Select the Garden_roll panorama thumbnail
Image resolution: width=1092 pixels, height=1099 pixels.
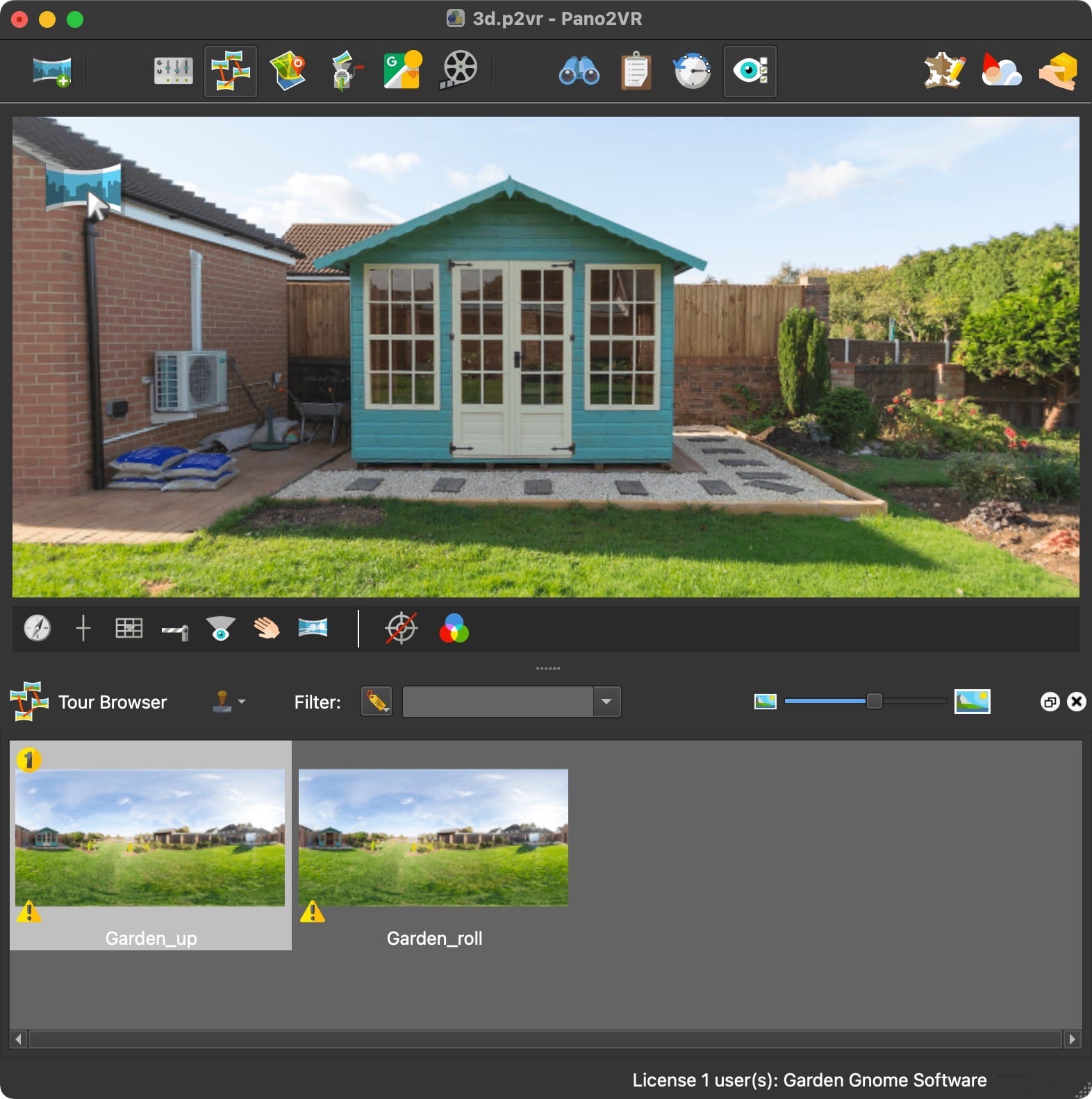[433, 838]
